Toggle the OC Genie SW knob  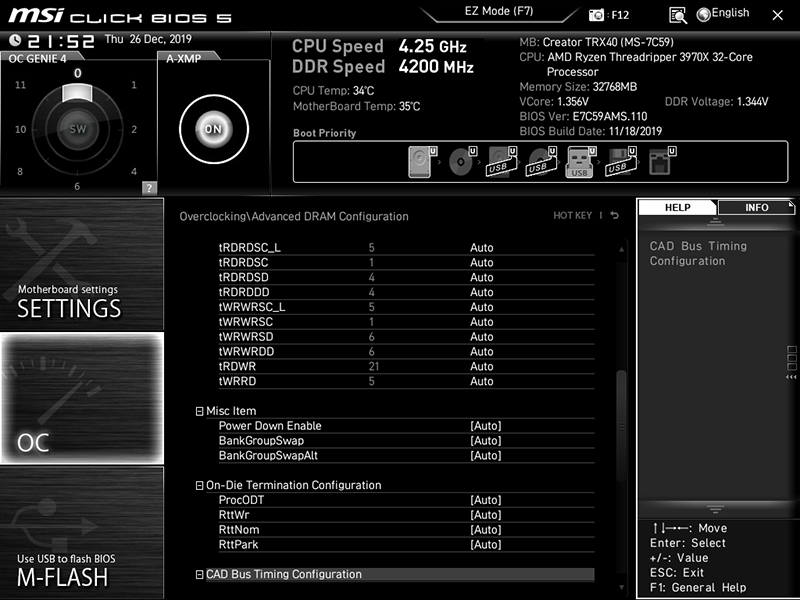point(78,129)
